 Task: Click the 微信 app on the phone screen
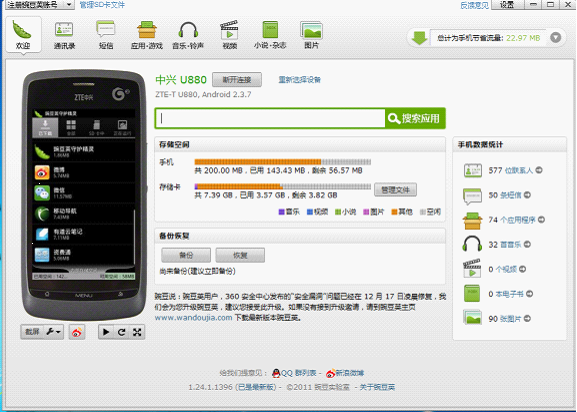(84, 193)
